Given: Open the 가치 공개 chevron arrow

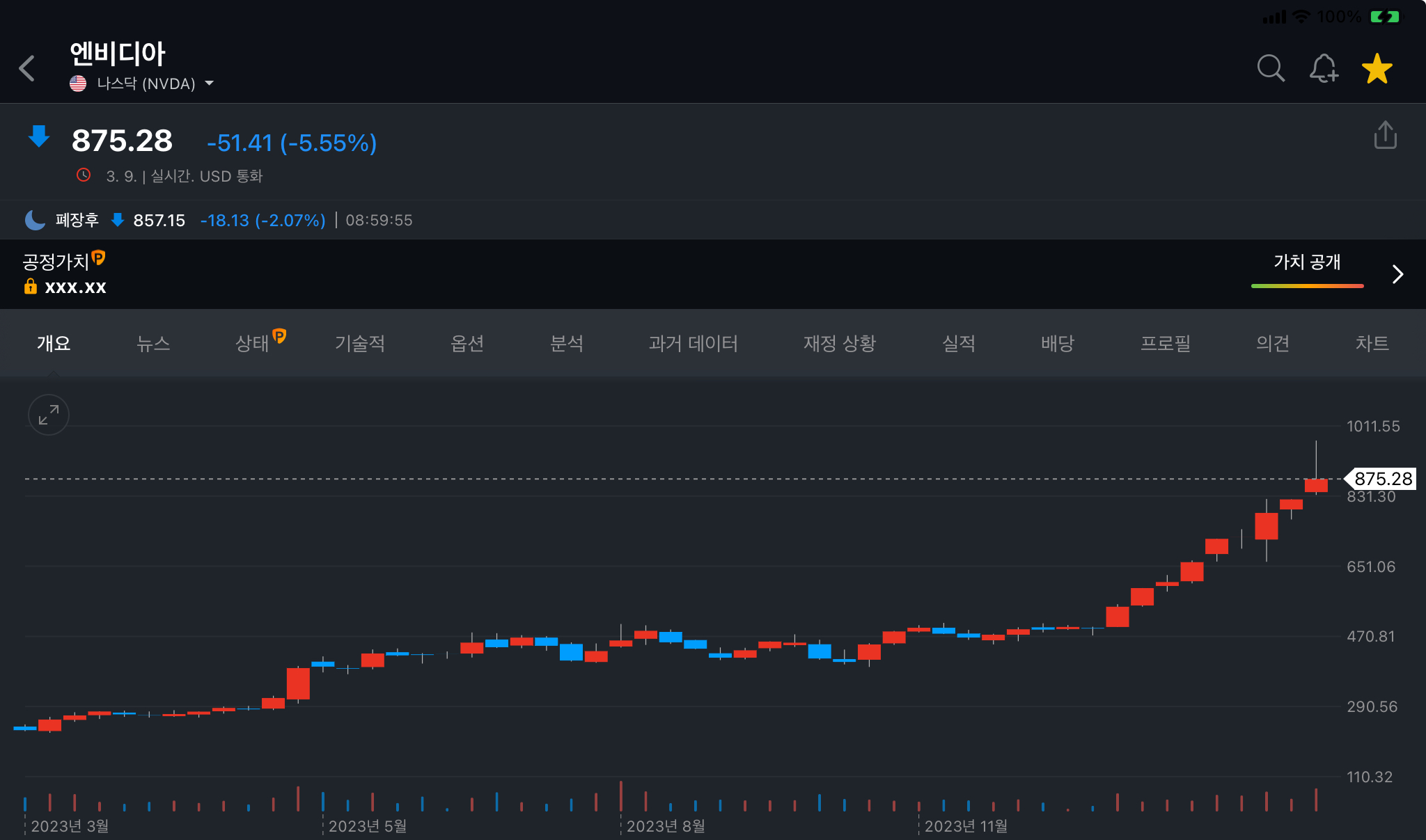Looking at the screenshot, I should [1397, 274].
